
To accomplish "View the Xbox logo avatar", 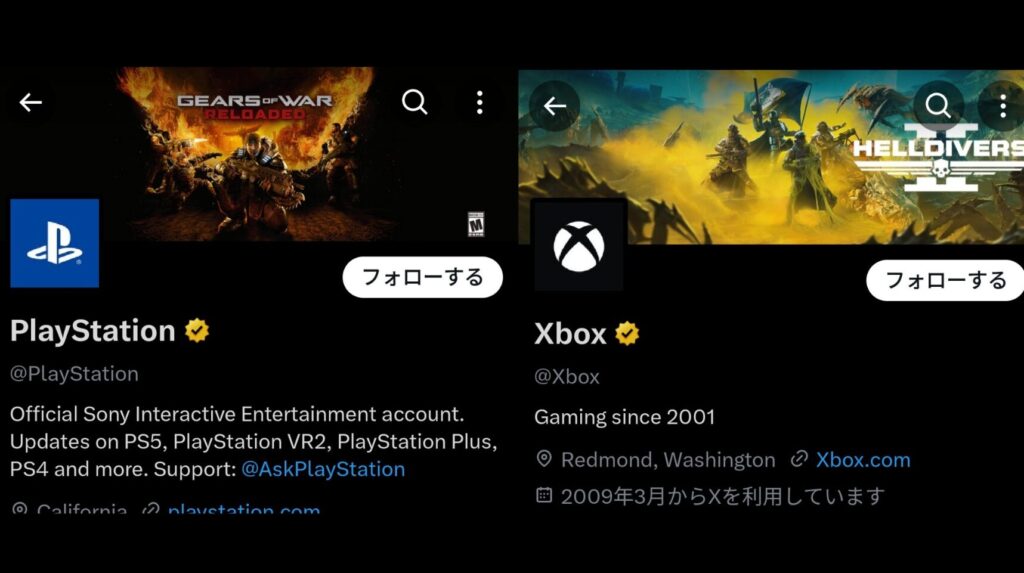I will click(x=579, y=246).
